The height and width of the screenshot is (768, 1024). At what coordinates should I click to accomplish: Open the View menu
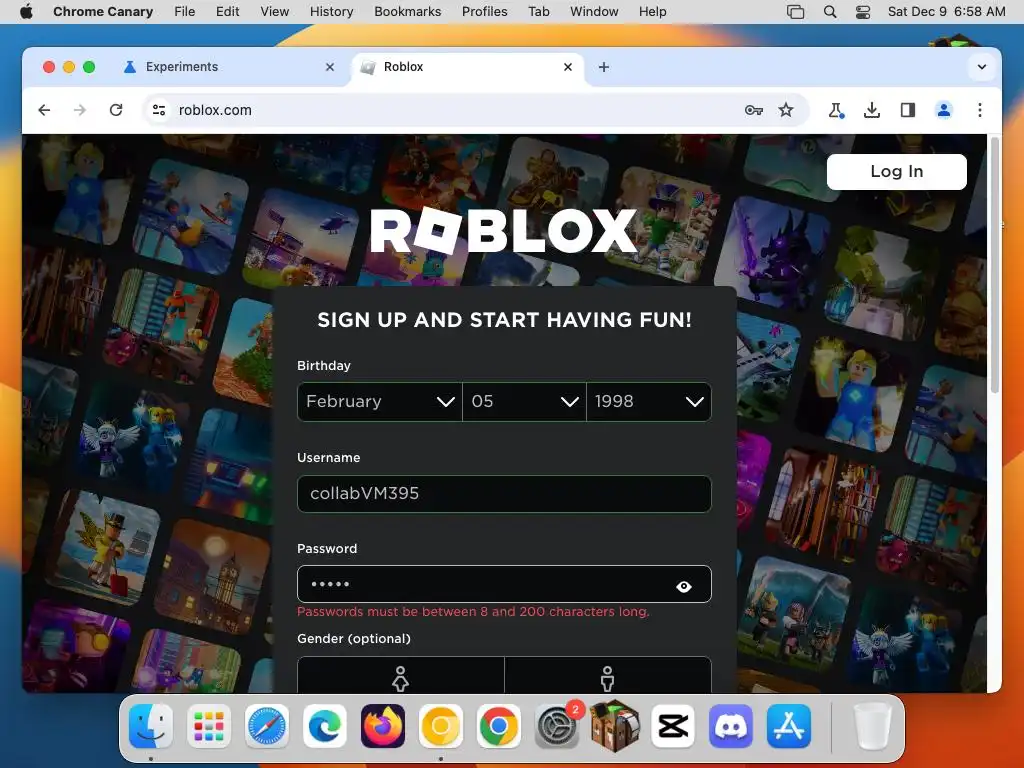[x=274, y=11]
